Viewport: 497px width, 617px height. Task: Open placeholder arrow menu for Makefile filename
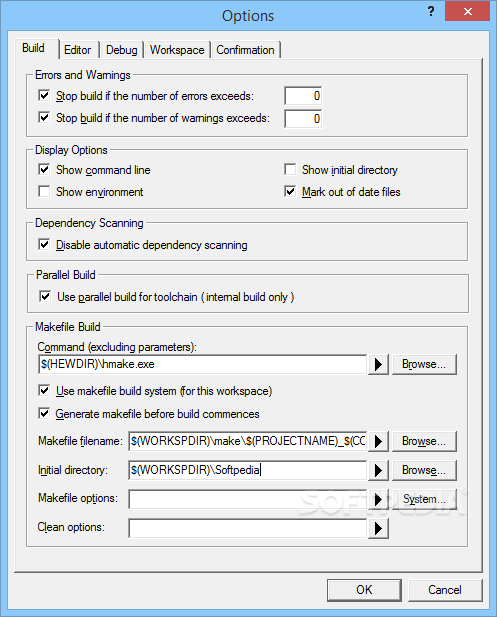[x=378, y=441]
